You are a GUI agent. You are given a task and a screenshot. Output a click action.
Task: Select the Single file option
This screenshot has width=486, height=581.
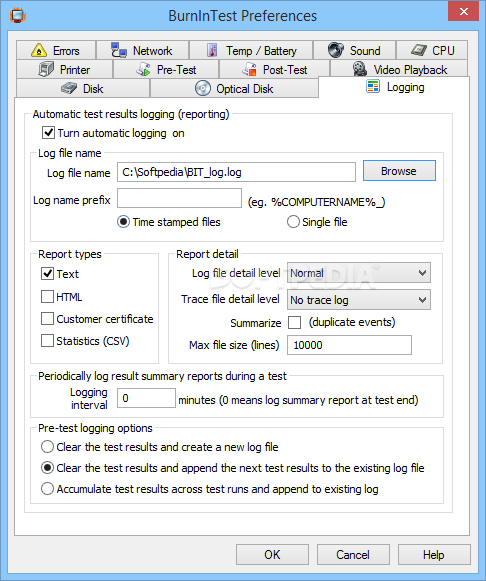[293, 222]
